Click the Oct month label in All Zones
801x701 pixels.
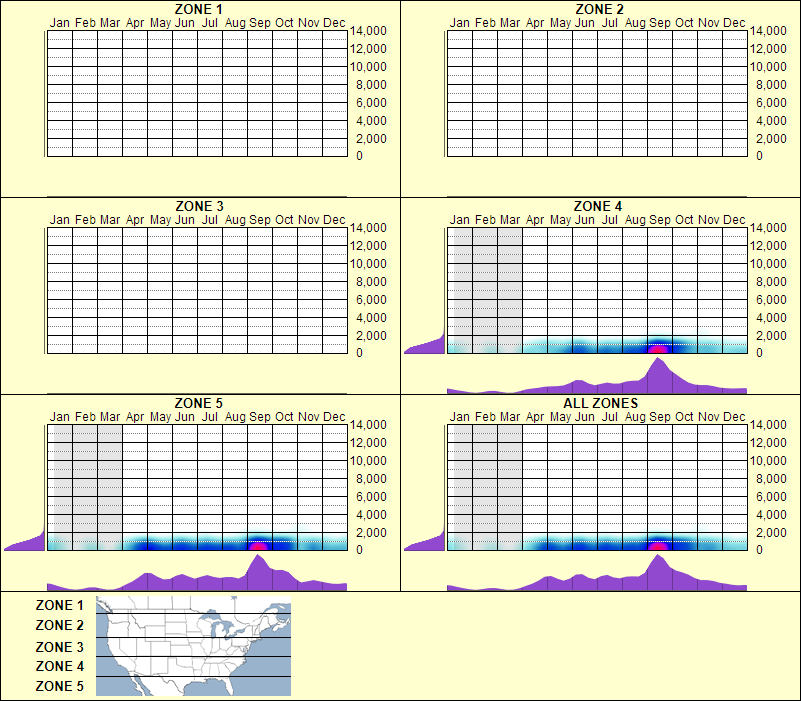point(684,417)
